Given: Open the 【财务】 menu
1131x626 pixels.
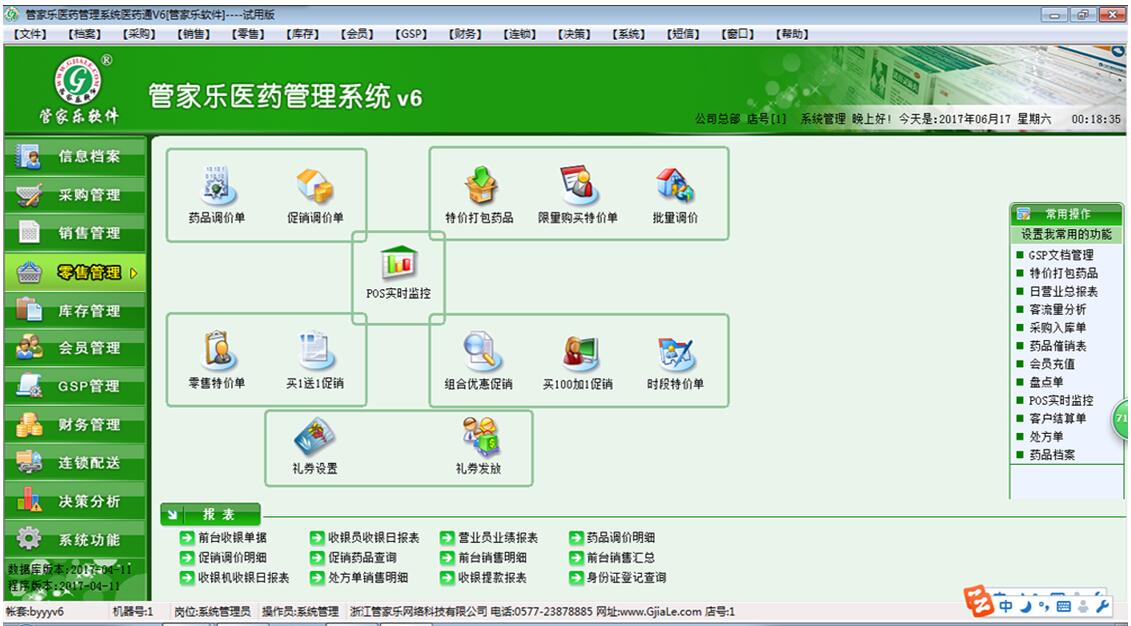Looking at the screenshot, I should (x=465, y=34).
